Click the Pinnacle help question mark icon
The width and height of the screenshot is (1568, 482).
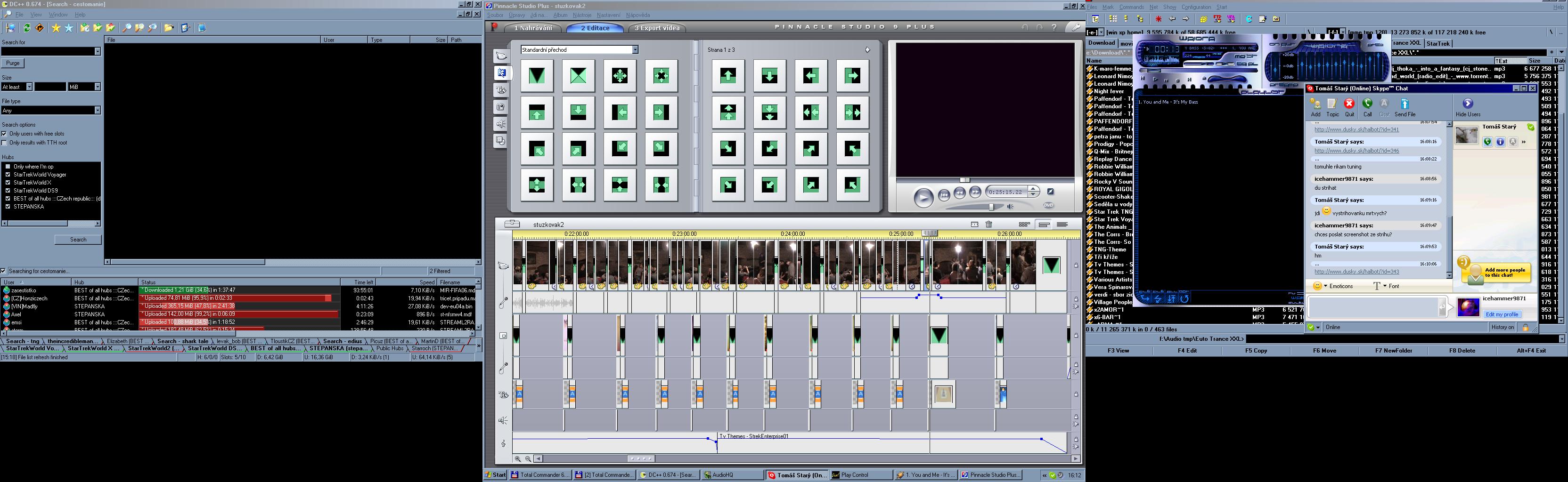click(x=1054, y=27)
